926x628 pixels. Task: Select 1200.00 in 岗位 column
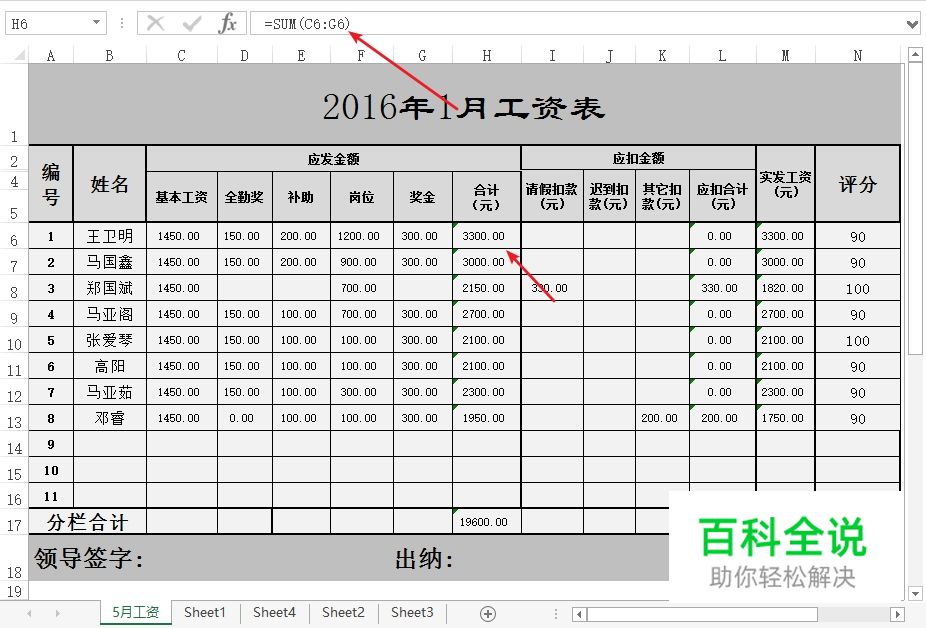[361, 236]
